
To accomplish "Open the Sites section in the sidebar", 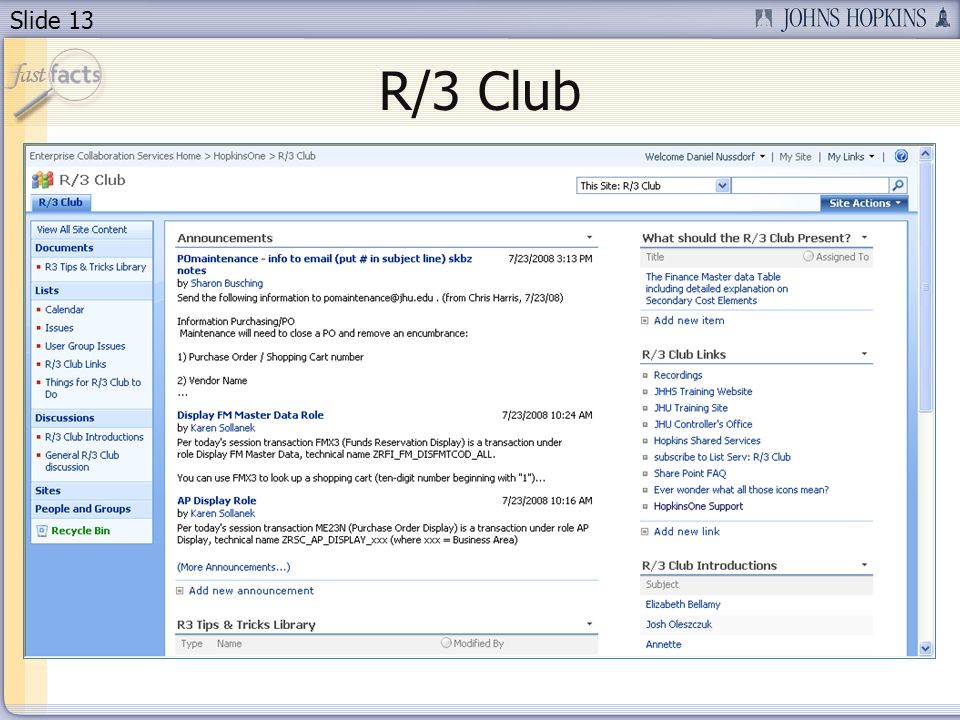I will coord(48,491).
